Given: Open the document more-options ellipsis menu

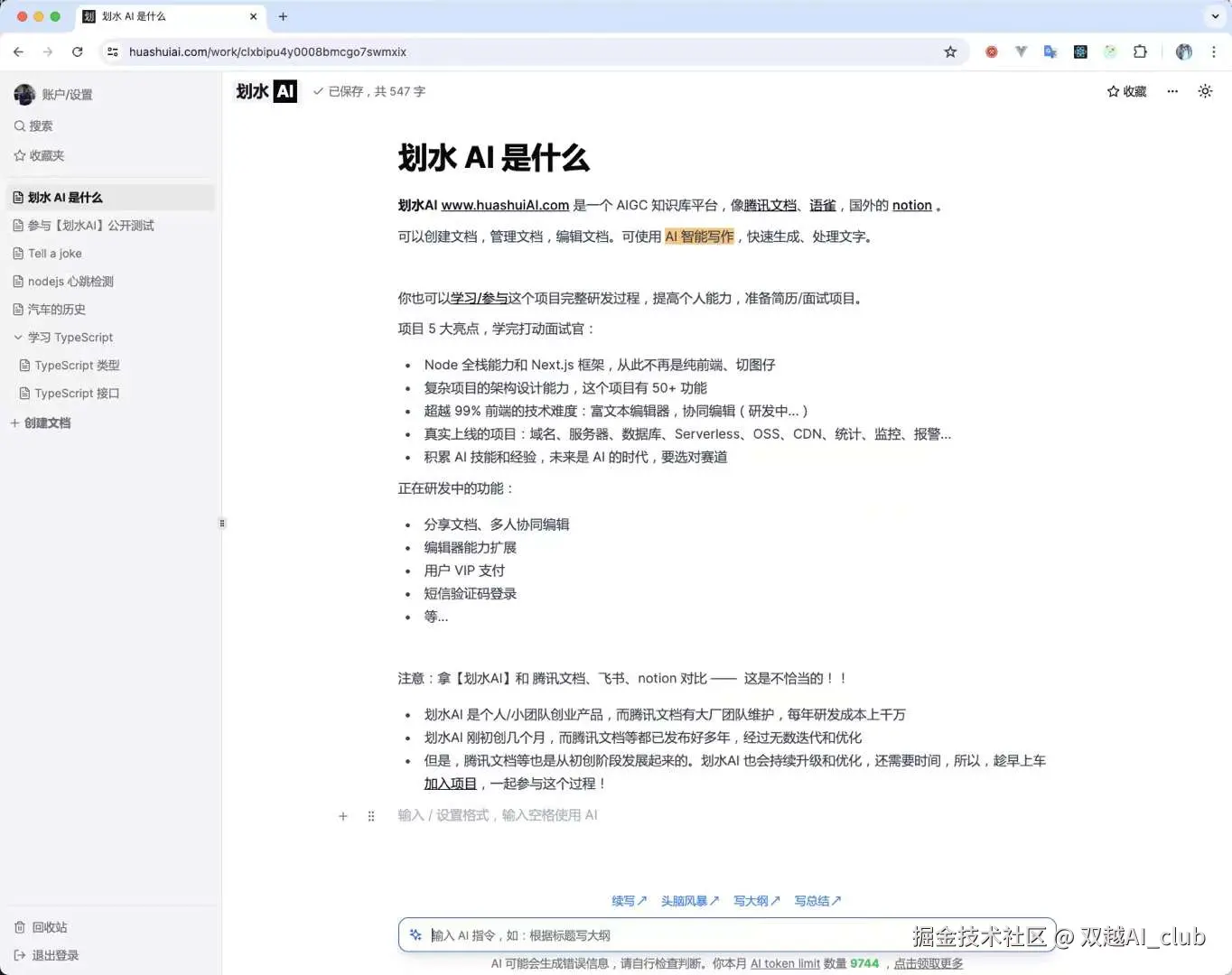Looking at the screenshot, I should click(1172, 91).
